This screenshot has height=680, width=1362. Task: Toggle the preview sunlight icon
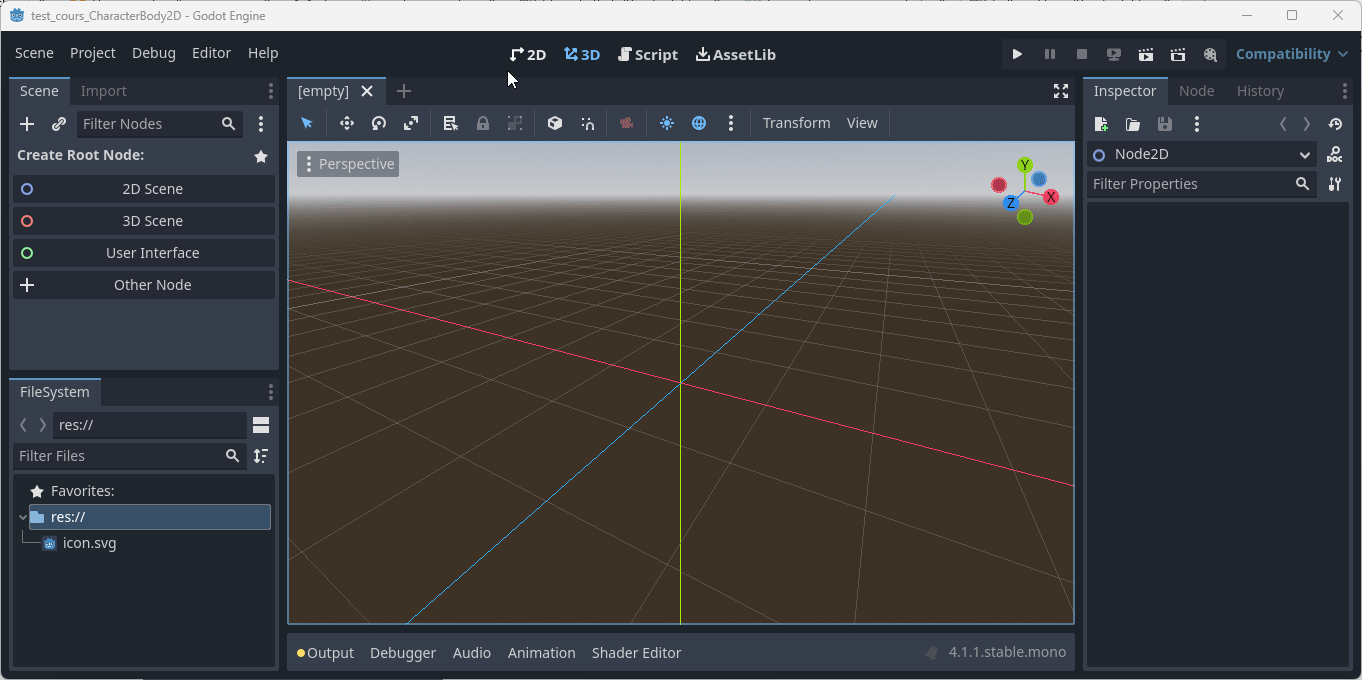click(x=667, y=123)
